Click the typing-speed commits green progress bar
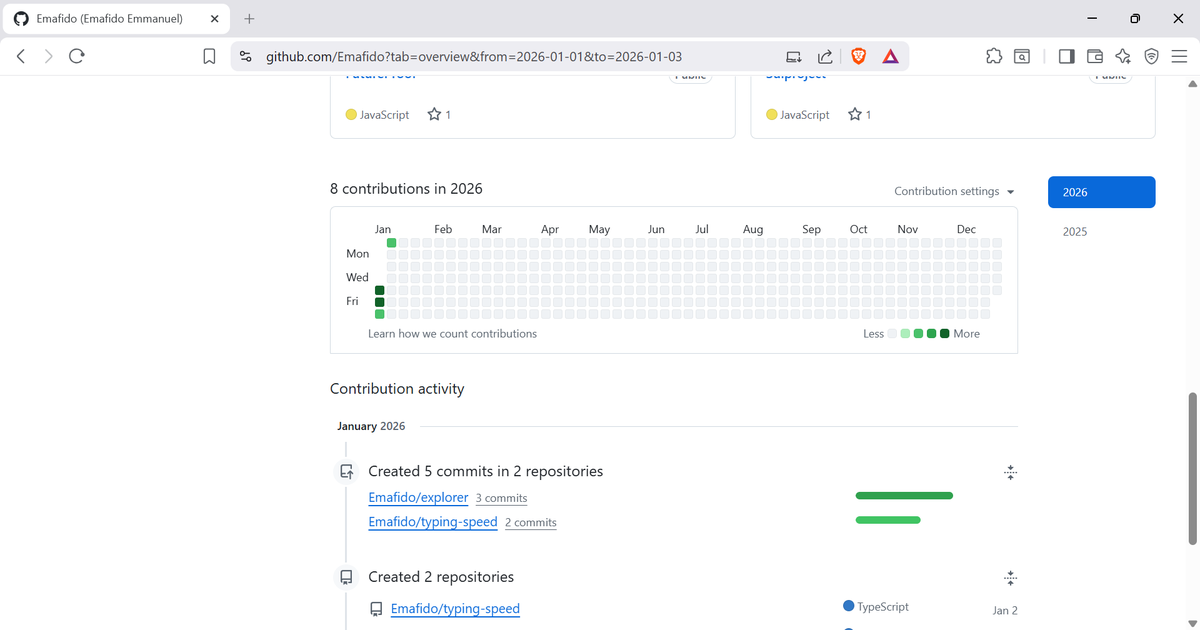 pyautogui.click(x=888, y=520)
